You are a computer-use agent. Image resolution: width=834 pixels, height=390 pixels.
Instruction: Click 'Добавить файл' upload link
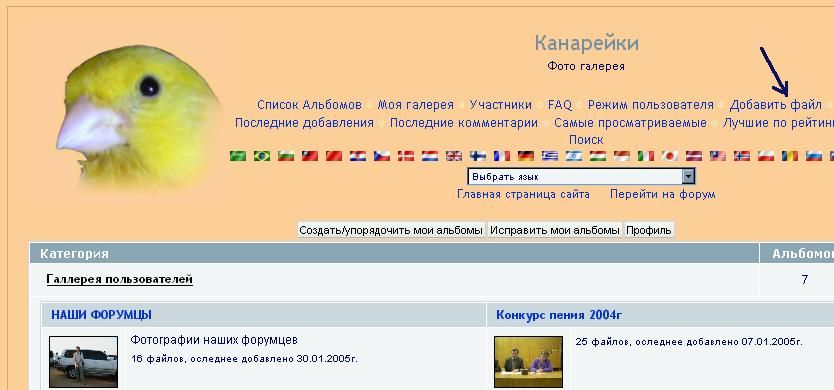point(775,105)
